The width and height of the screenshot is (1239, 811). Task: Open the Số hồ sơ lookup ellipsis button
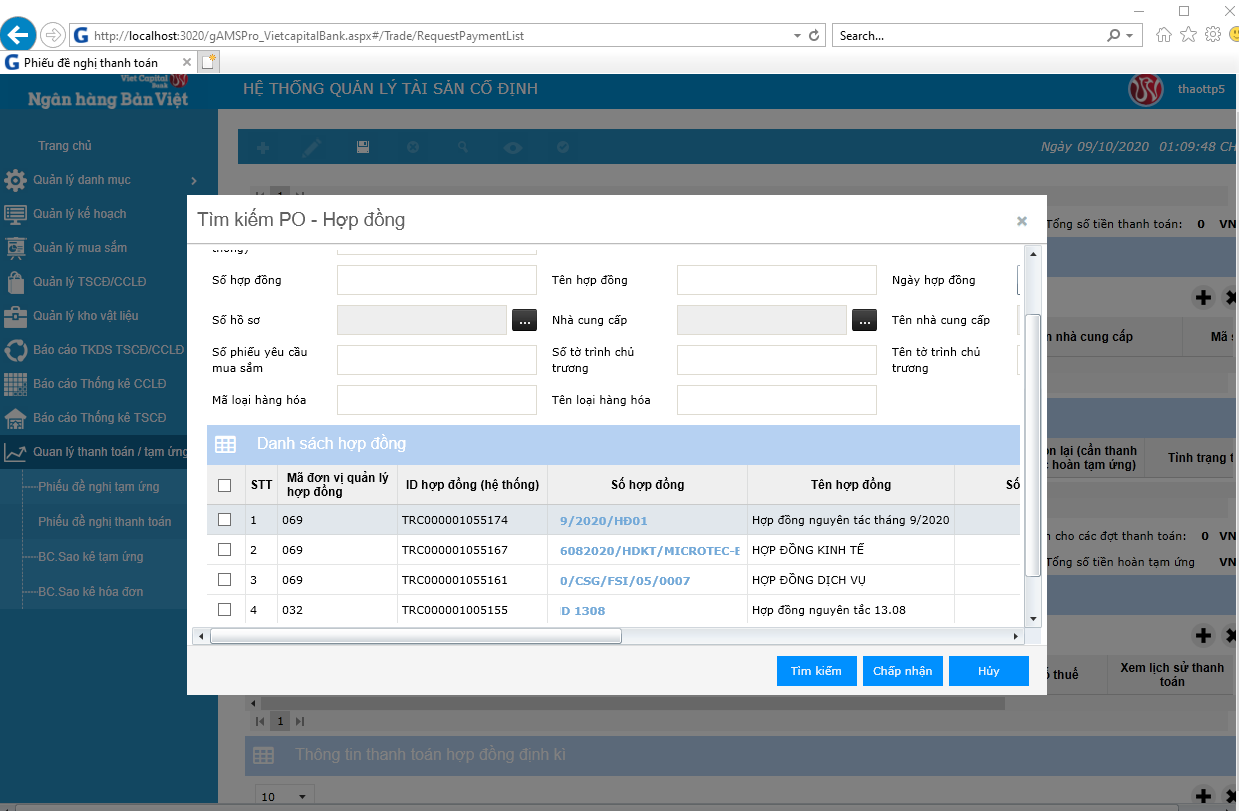tap(525, 320)
